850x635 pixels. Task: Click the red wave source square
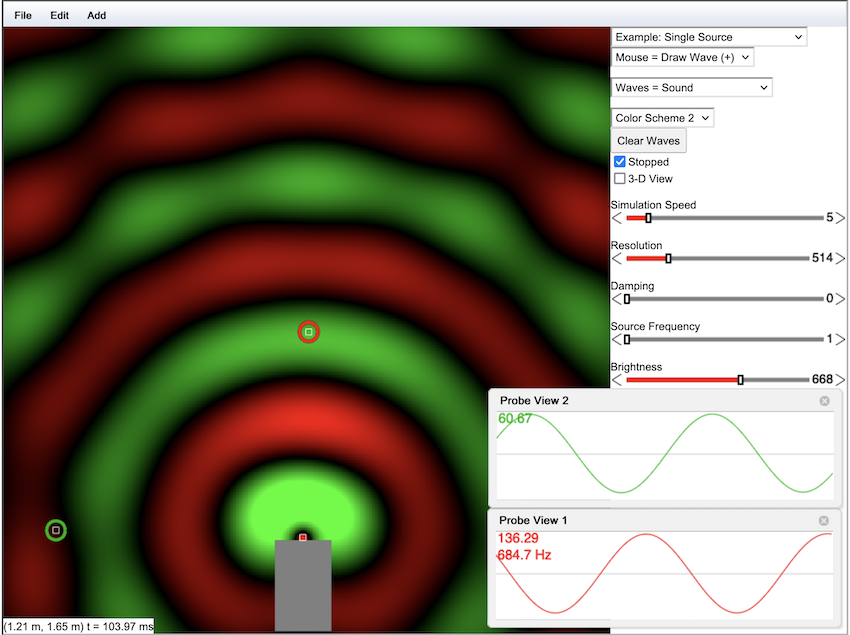click(x=303, y=537)
